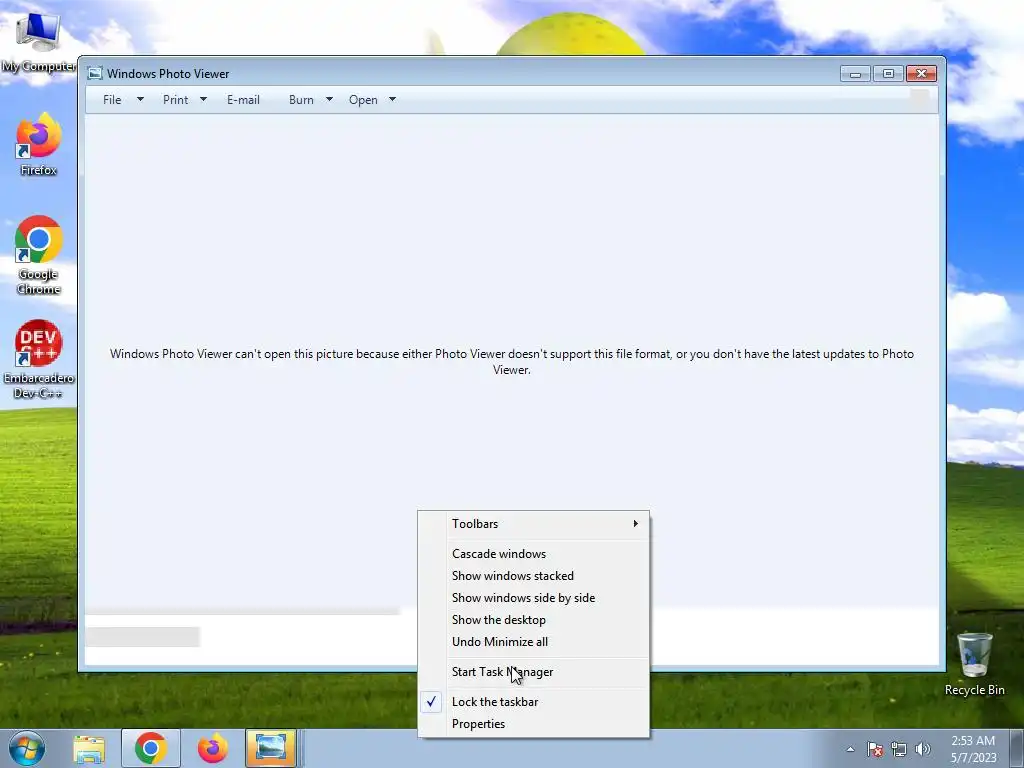Select Start Task Manager

tap(534, 672)
